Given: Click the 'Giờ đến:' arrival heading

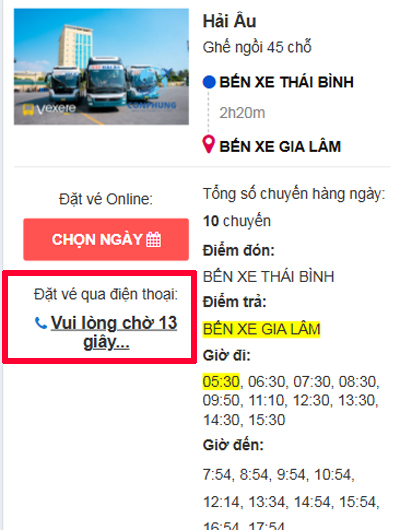Looking at the screenshot, I should tap(233, 445).
